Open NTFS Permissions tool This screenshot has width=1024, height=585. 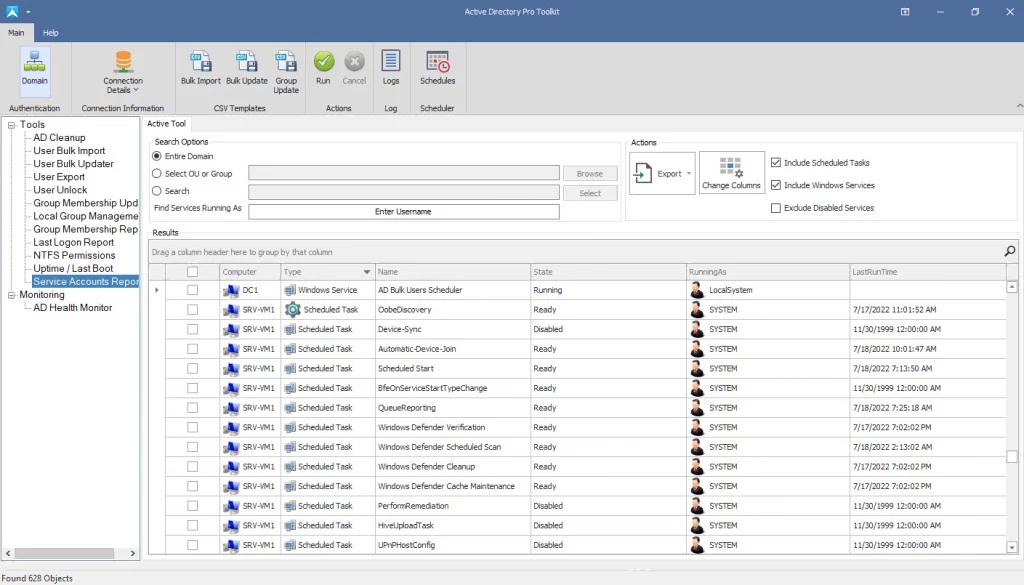click(74, 255)
